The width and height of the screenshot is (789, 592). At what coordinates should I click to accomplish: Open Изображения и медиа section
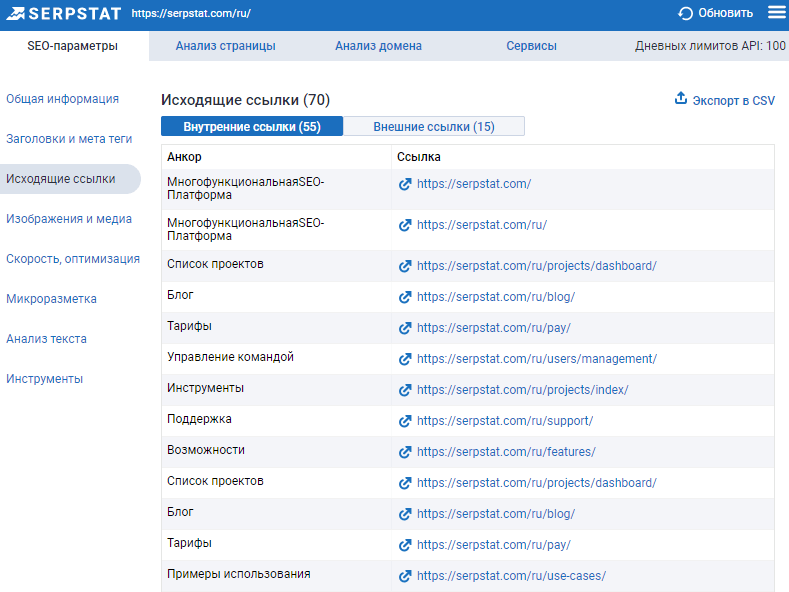[69, 219]
